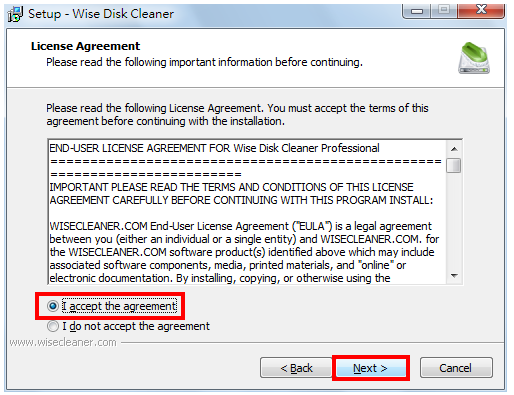Click the www.wisecleaner.com text
Viewport: 514px width, 395px height.
(63, 342)
